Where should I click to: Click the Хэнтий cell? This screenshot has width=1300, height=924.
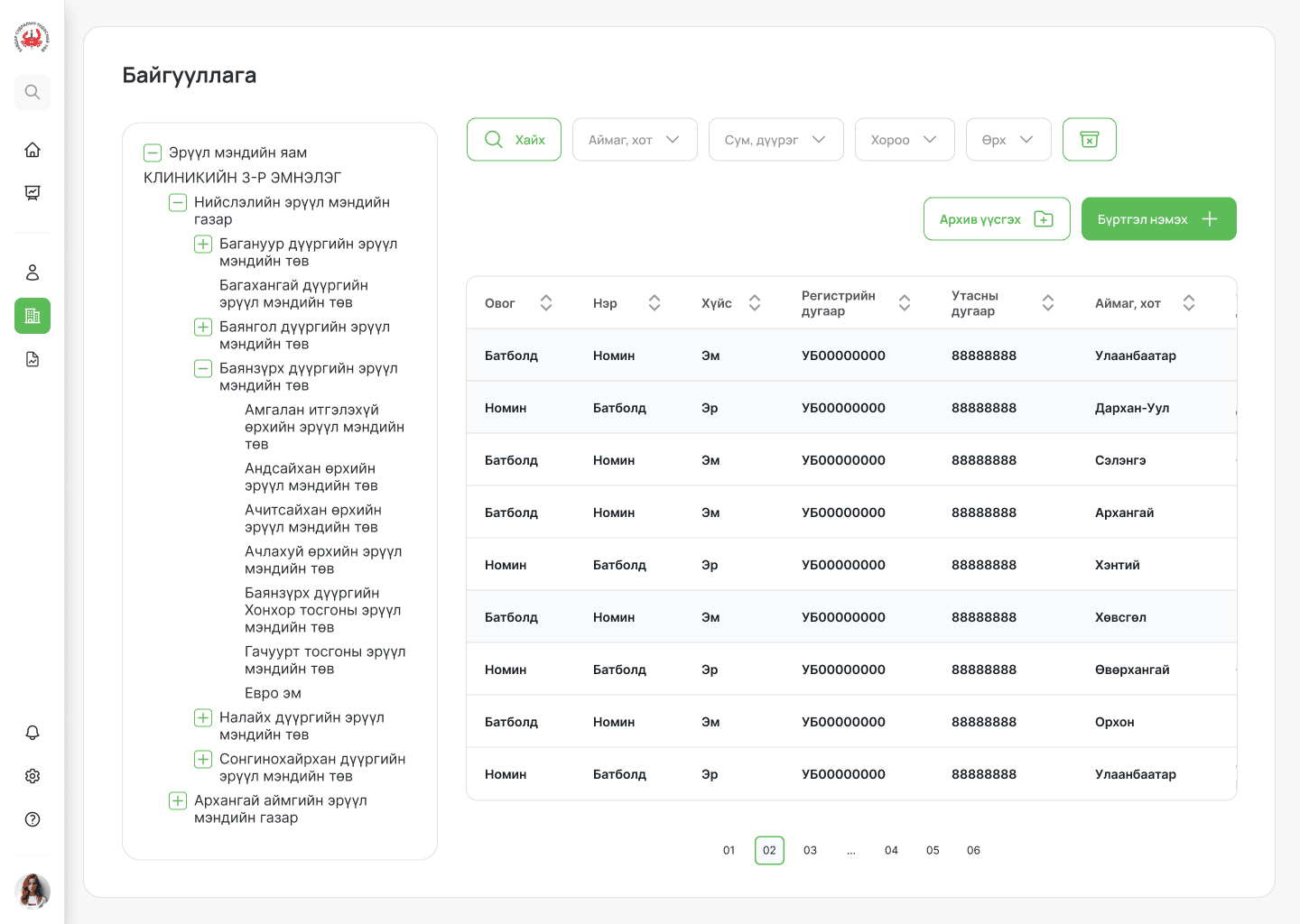point(1118,565)
